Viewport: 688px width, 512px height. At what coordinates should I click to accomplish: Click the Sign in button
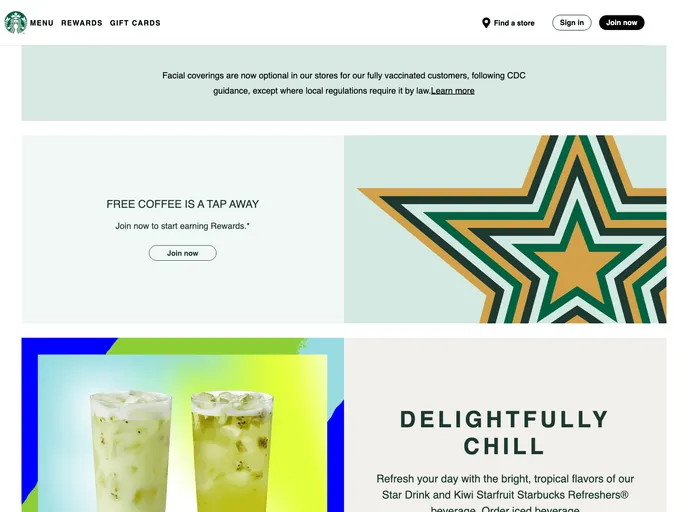click(572, 23)
